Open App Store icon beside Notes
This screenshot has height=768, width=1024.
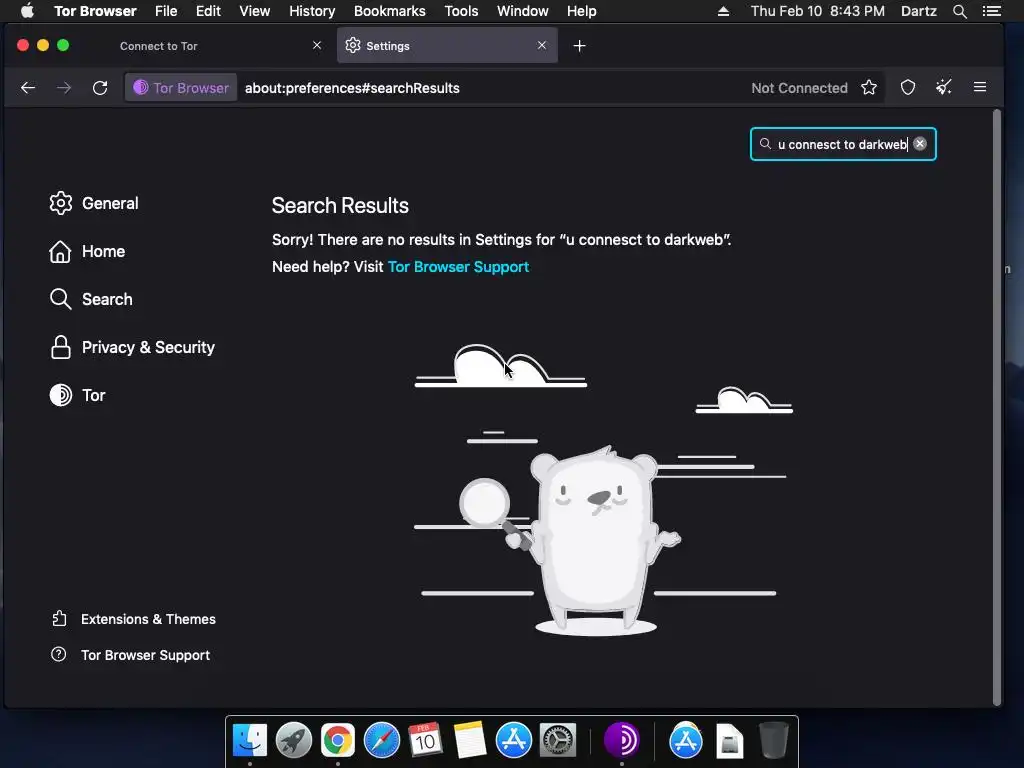click(x=513, y=740)
